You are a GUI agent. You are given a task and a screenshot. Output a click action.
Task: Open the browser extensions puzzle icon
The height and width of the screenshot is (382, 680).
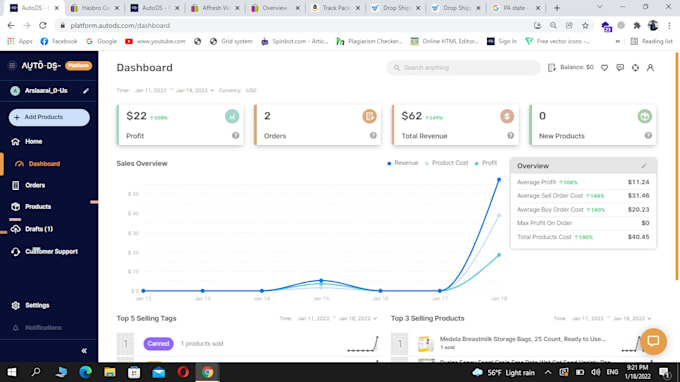pos(637,26)
